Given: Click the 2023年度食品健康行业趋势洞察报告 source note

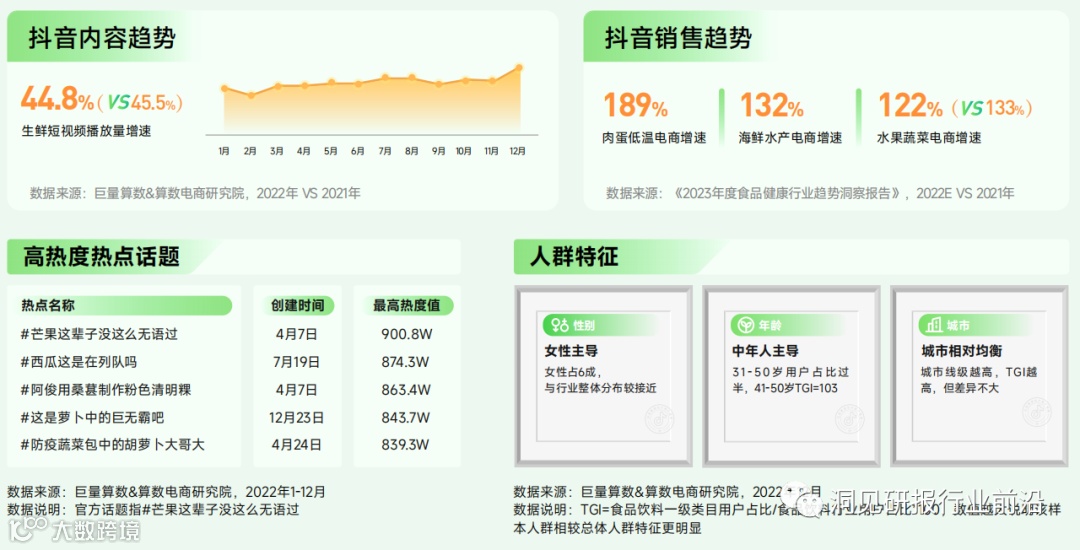Looking at the screenshot, I should [810, 193].
